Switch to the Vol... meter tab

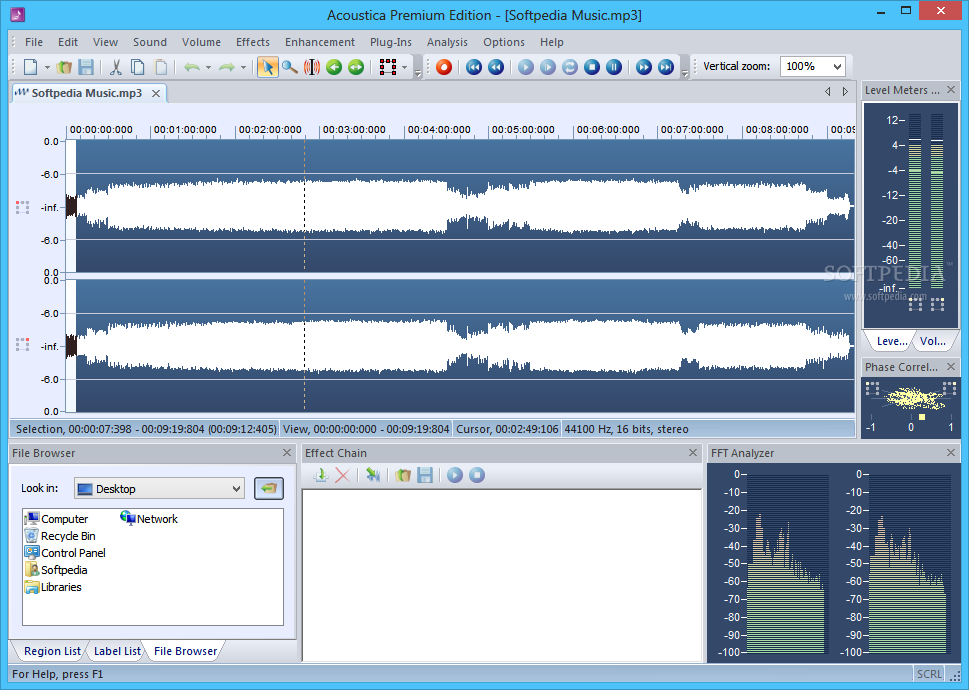point(933,341)
